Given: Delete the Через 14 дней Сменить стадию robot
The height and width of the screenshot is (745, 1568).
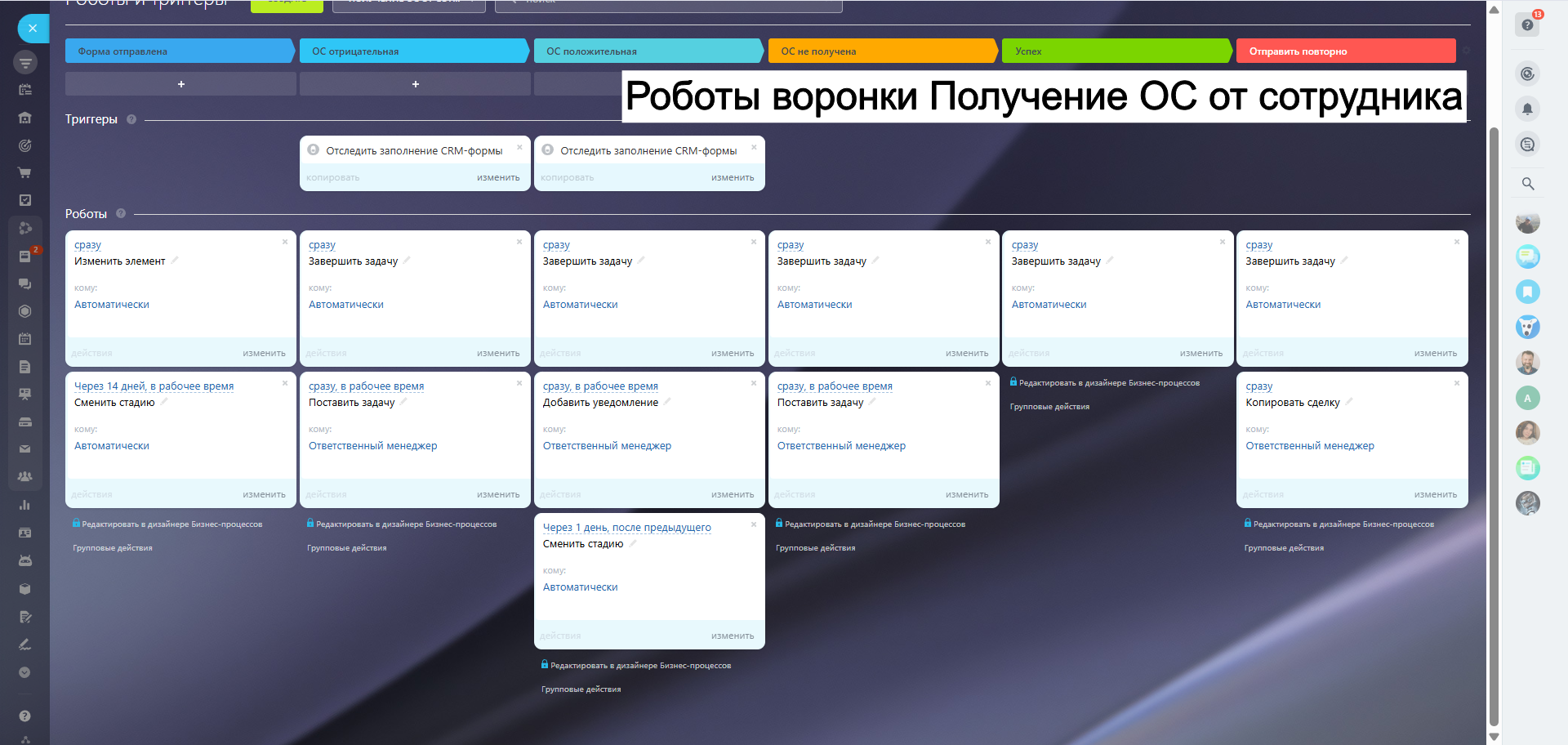Looking at the screenshot, I should pyautogui.click(x=285, y=383).
